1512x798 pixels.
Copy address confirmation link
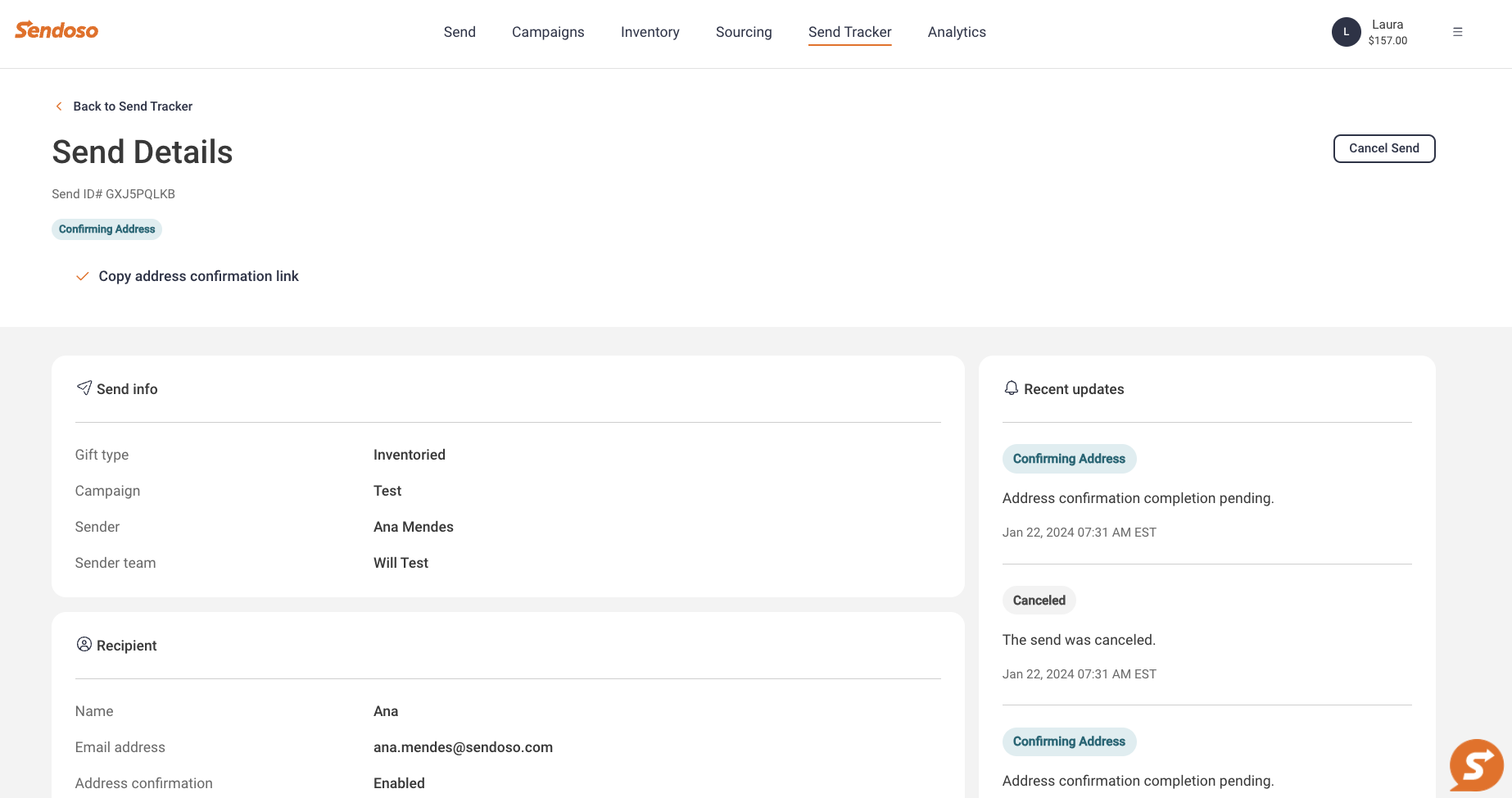click(x=198, y=277)
